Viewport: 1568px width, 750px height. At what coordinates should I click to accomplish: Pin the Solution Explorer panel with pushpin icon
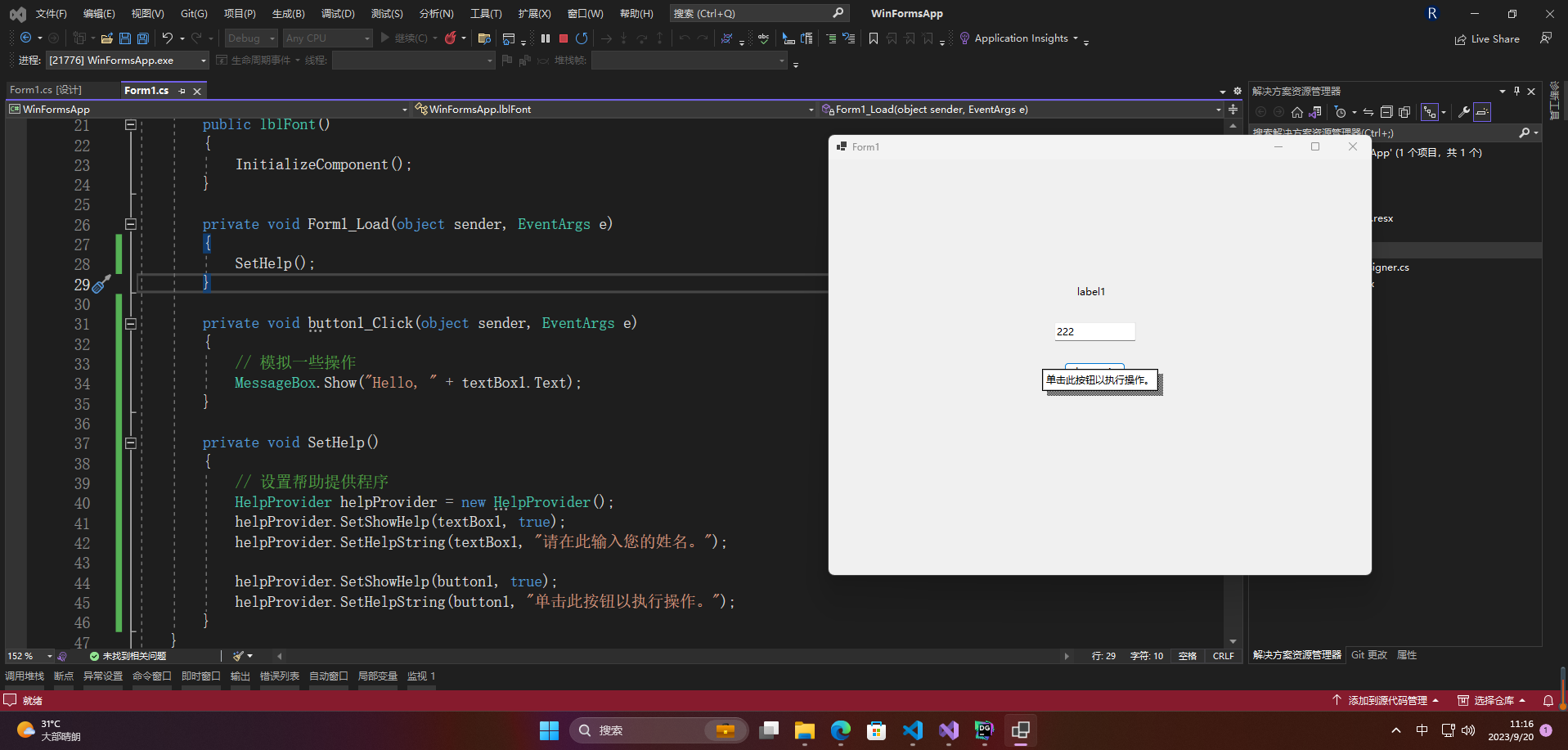(1516, 91)
